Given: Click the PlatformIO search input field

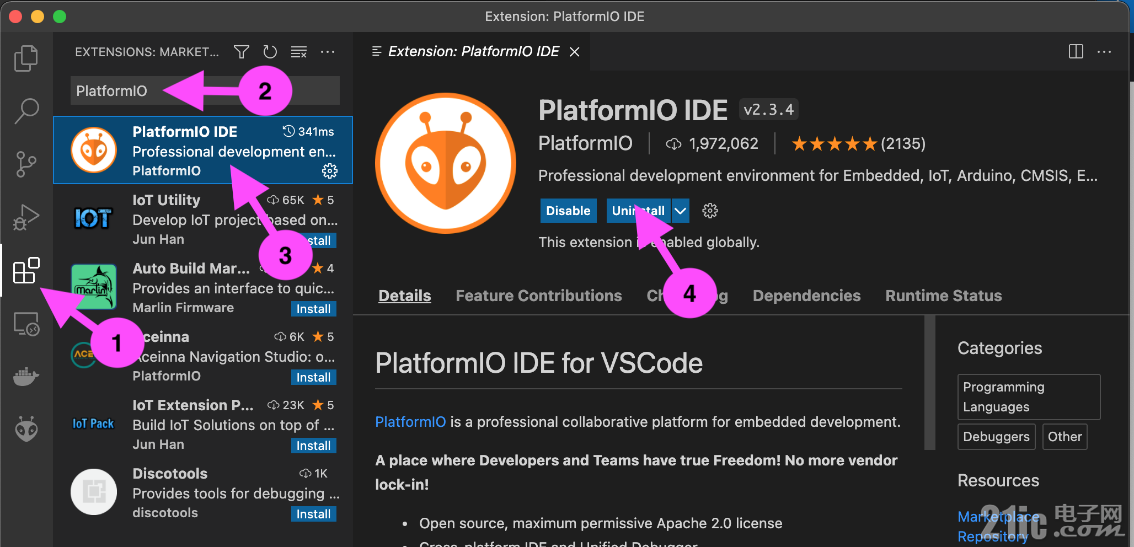Looking at the screenshot, I should click(x=205, y=91).
